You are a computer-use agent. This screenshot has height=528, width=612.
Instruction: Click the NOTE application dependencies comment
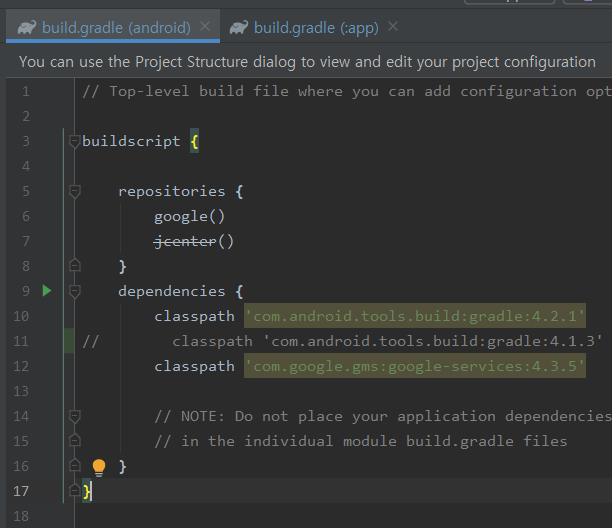pyautogui.click(x=383, y=416)
